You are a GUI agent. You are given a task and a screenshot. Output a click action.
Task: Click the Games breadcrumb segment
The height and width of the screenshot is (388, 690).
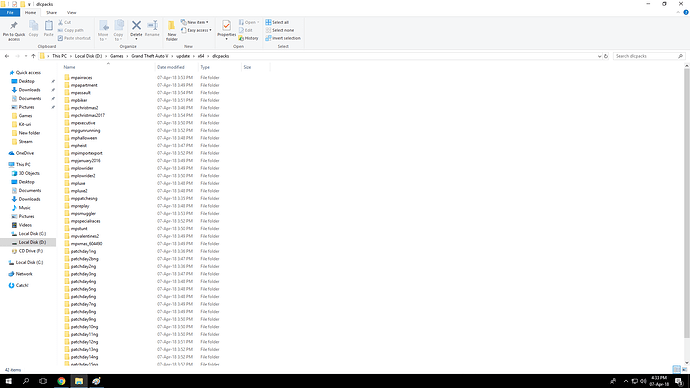pyautogui.click(x=117, y=56)
